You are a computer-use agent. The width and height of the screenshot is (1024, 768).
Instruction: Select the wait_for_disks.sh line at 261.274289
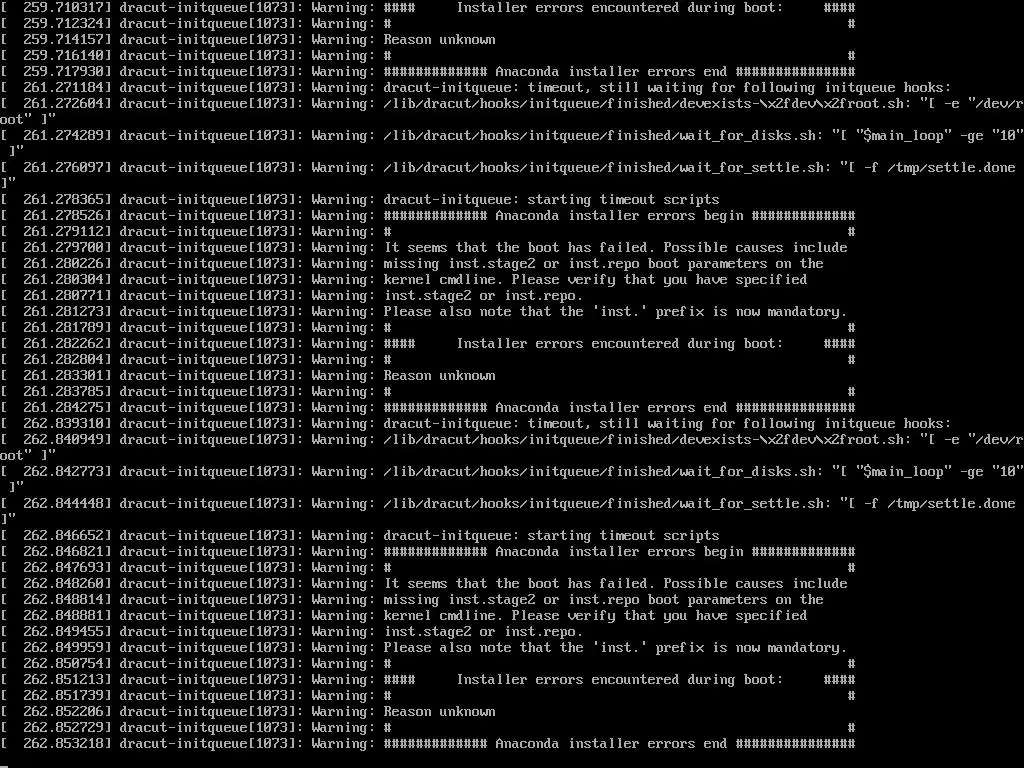click(x=512, y=144)
